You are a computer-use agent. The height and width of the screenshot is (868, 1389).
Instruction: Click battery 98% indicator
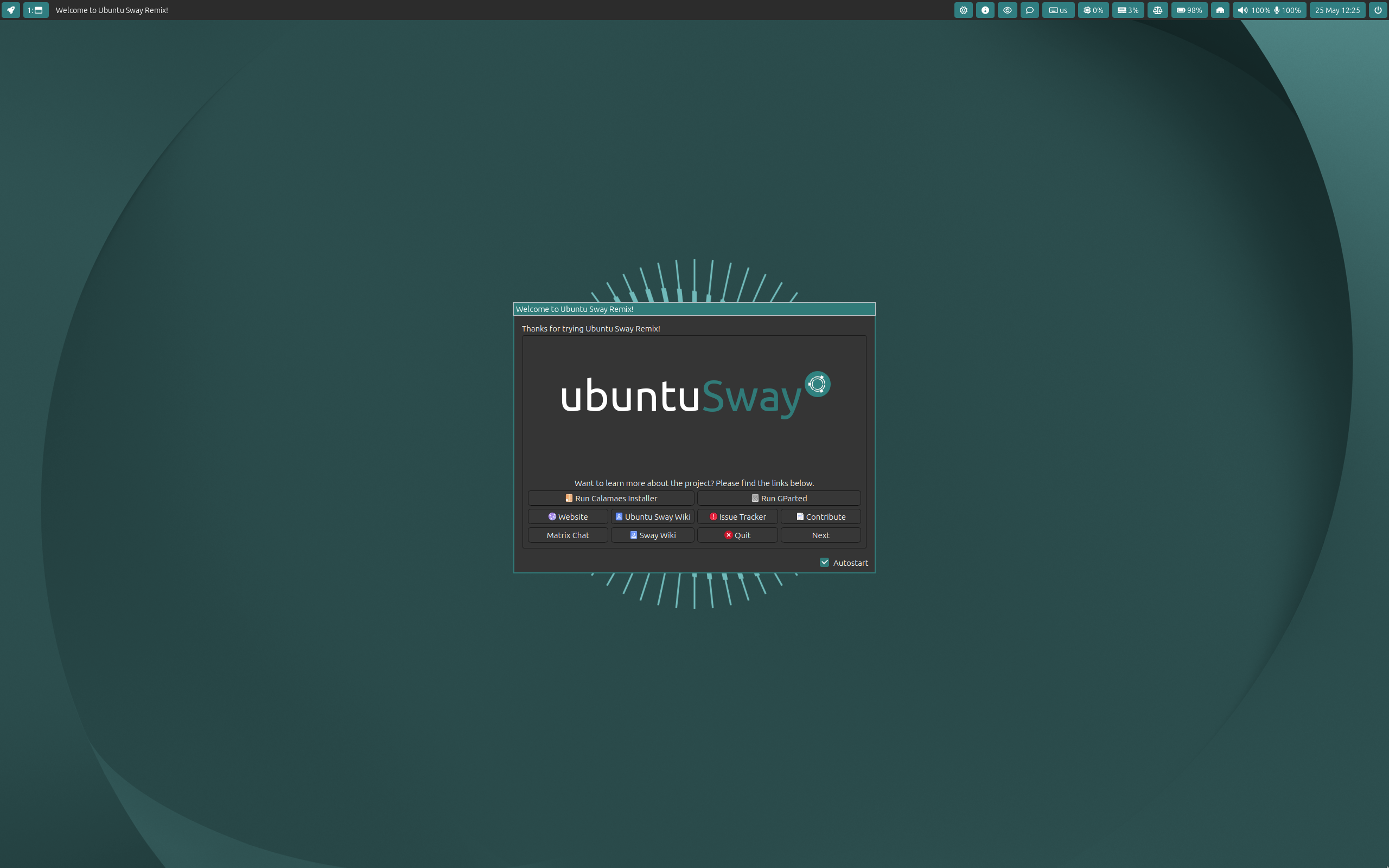1189,10
